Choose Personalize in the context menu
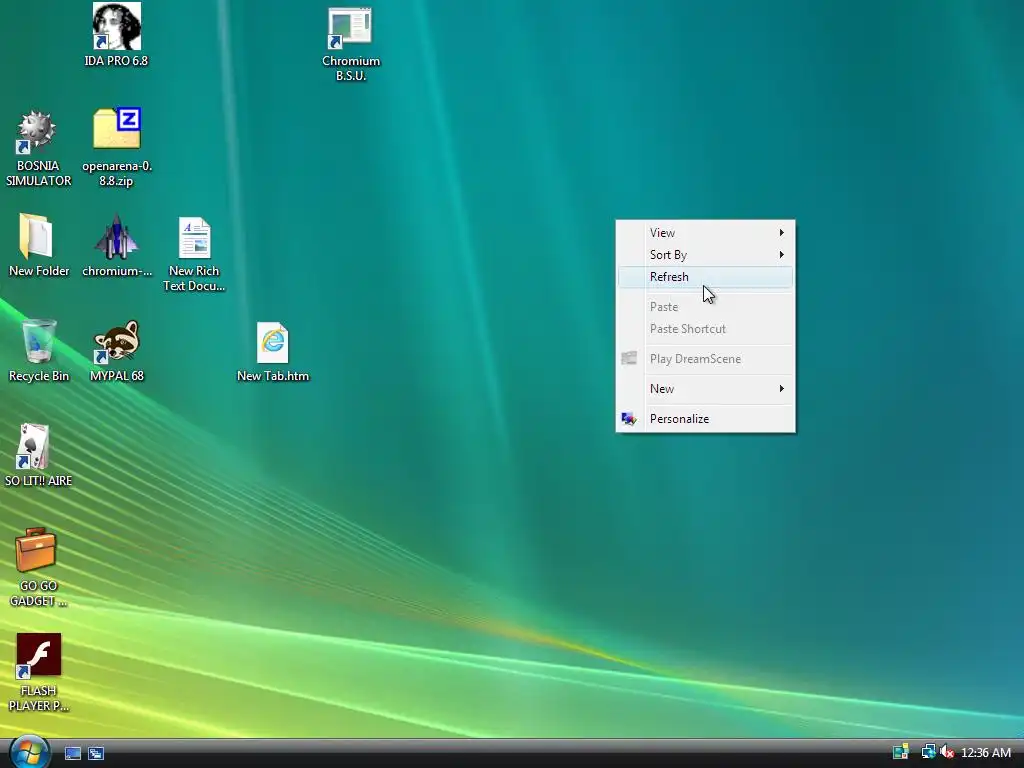The width and height of the screenshot is (1024, 768). click(705, 419)
